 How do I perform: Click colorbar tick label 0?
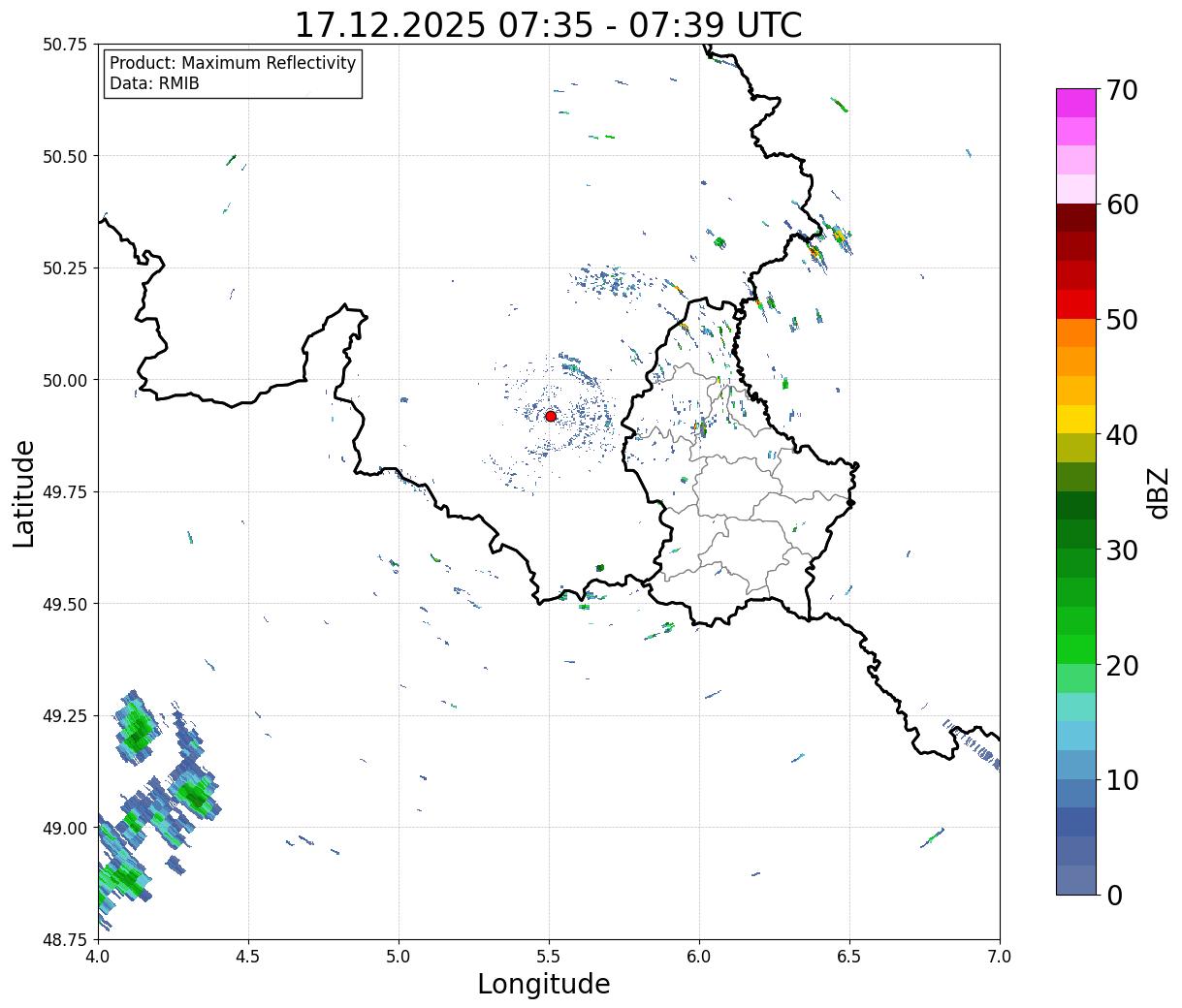1114,895
